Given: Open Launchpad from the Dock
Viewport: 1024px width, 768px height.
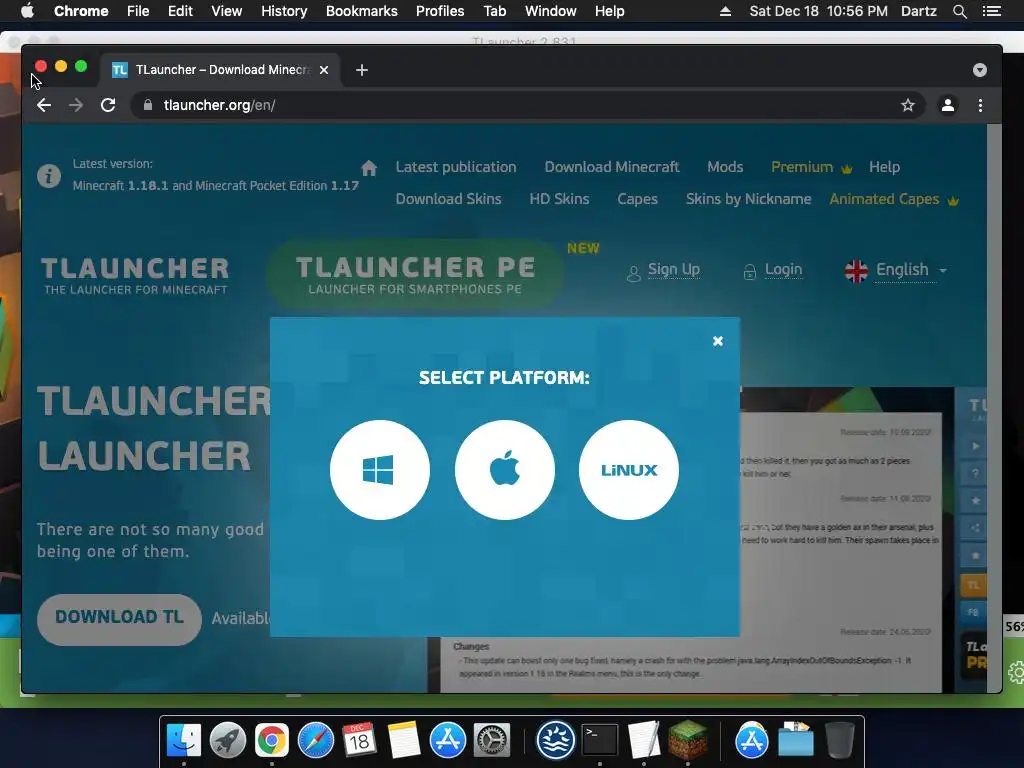Looking at the screenshot, I should 228,740.
